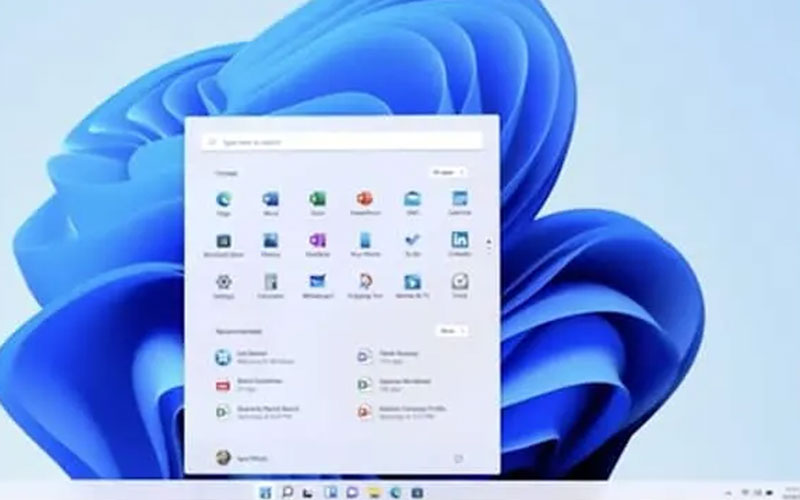This screenshot has height=500, width=800.
Task: Launch the Photos app from pinned apps
Action: (x=270, y=244)
